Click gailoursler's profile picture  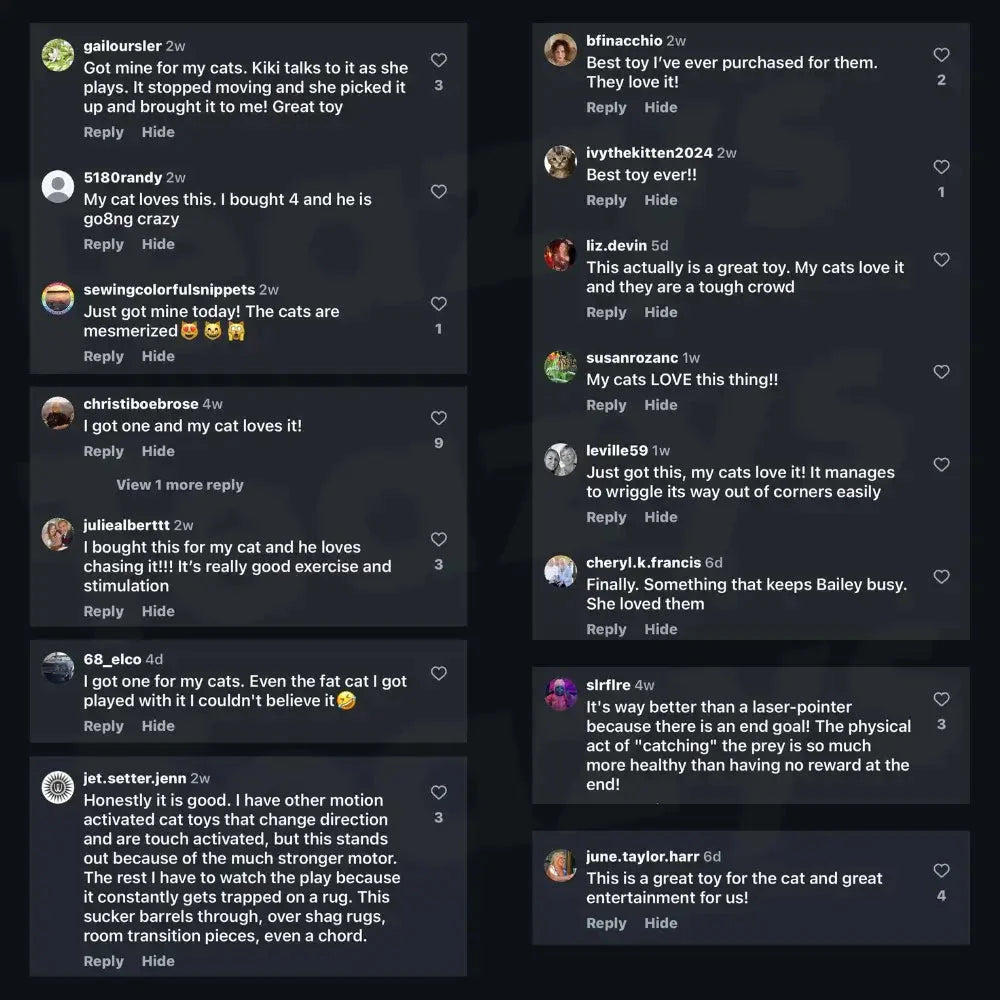[x=58, y=55]
